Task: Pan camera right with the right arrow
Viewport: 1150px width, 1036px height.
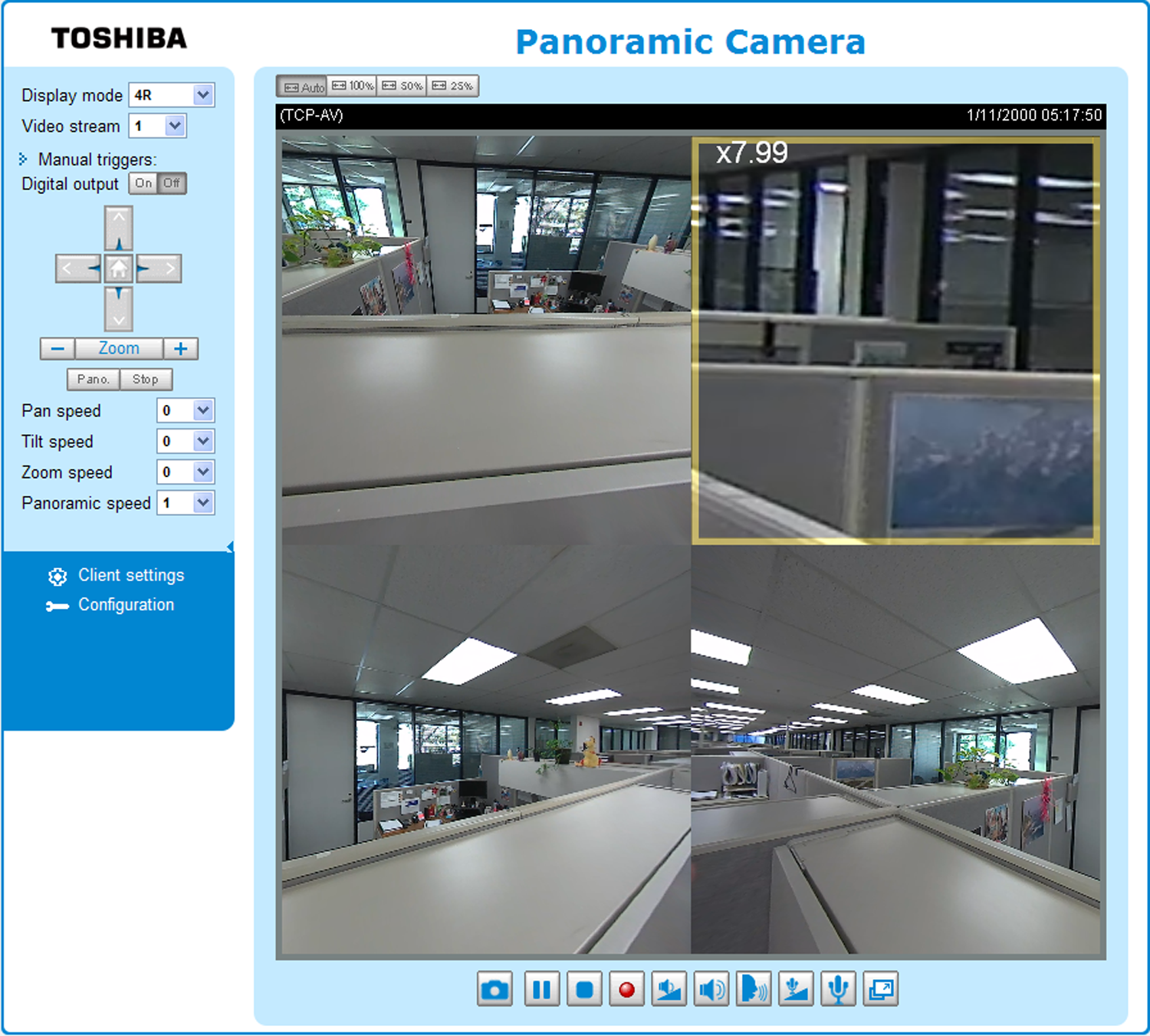Action: (159, 268)
